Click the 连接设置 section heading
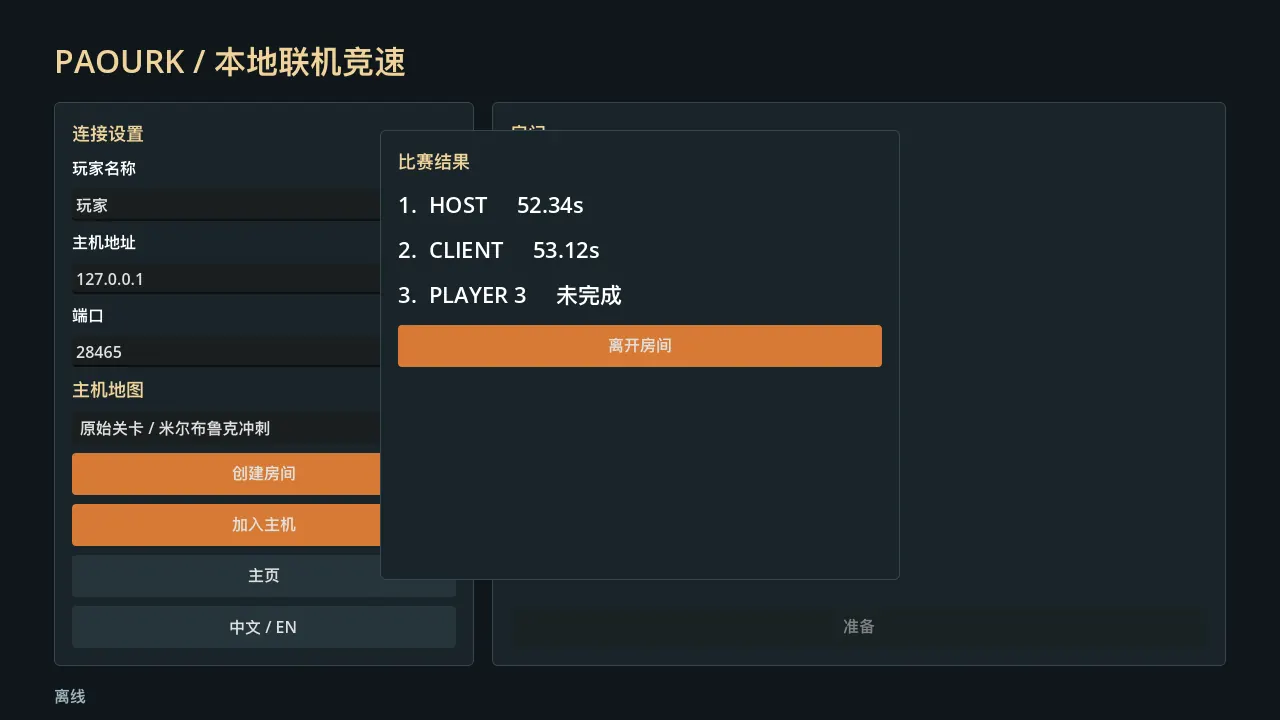Image resolution: width=1280 pixels, height=720 pixels. (x=108, y=134)
